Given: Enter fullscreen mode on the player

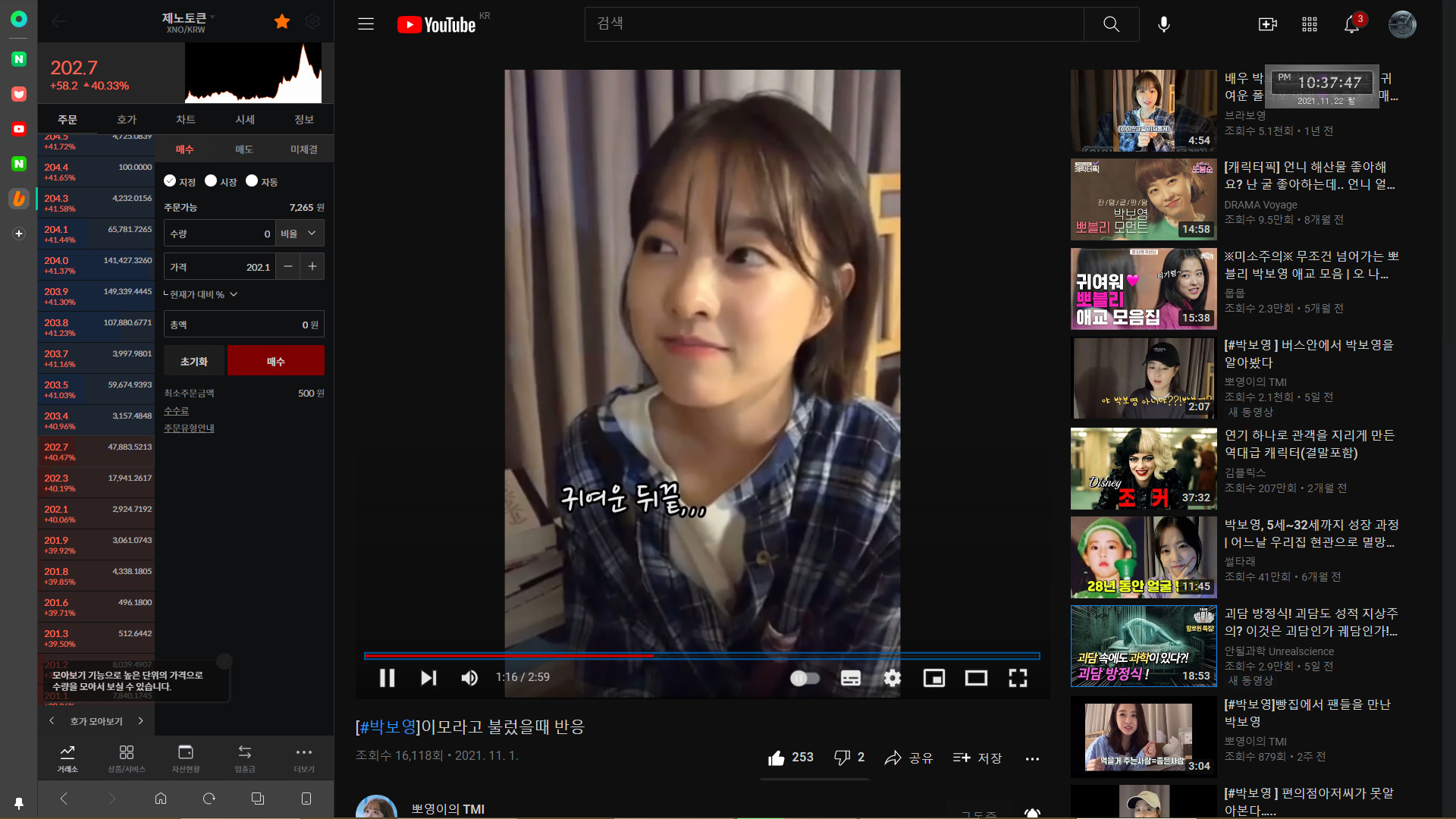Looking at the screenshot, I should click(x=1018, y=677).
